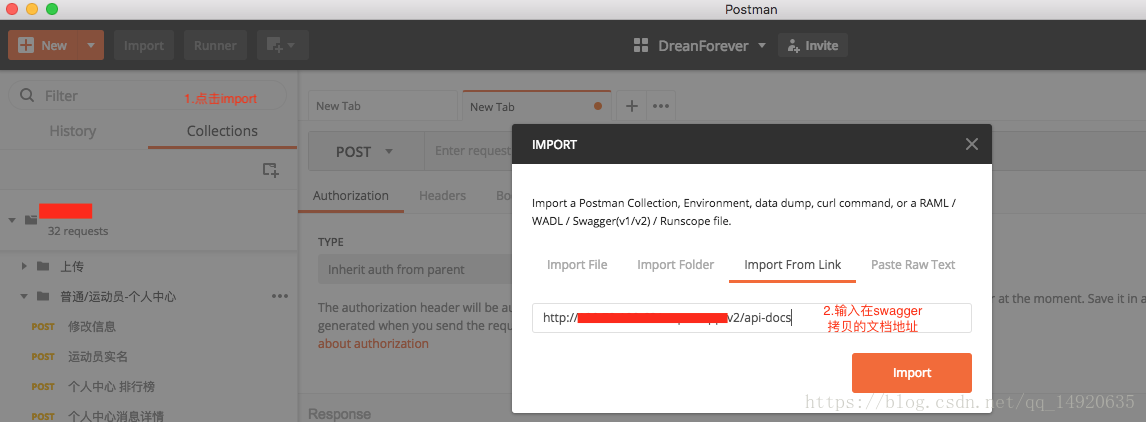This screenshot has width=1146, height=422.
Task: Switch to the History tab
Action: [72, 131]
